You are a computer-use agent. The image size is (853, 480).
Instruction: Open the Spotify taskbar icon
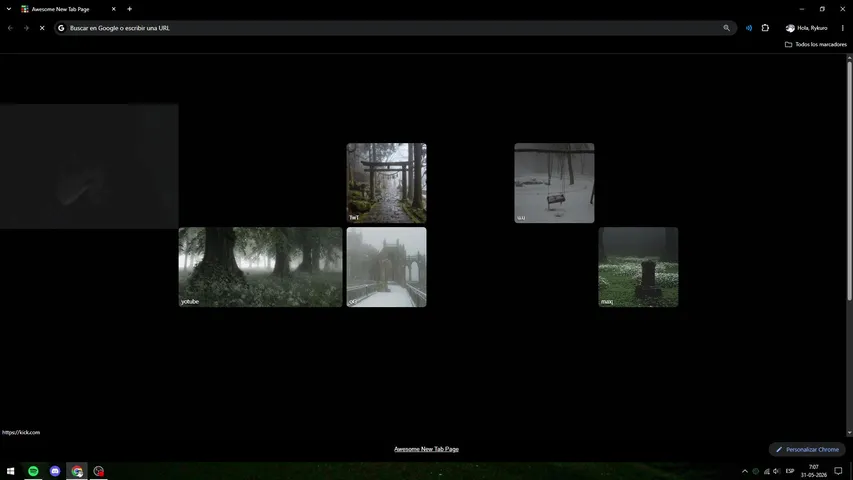pyautogui.click(x=33, y=471)
